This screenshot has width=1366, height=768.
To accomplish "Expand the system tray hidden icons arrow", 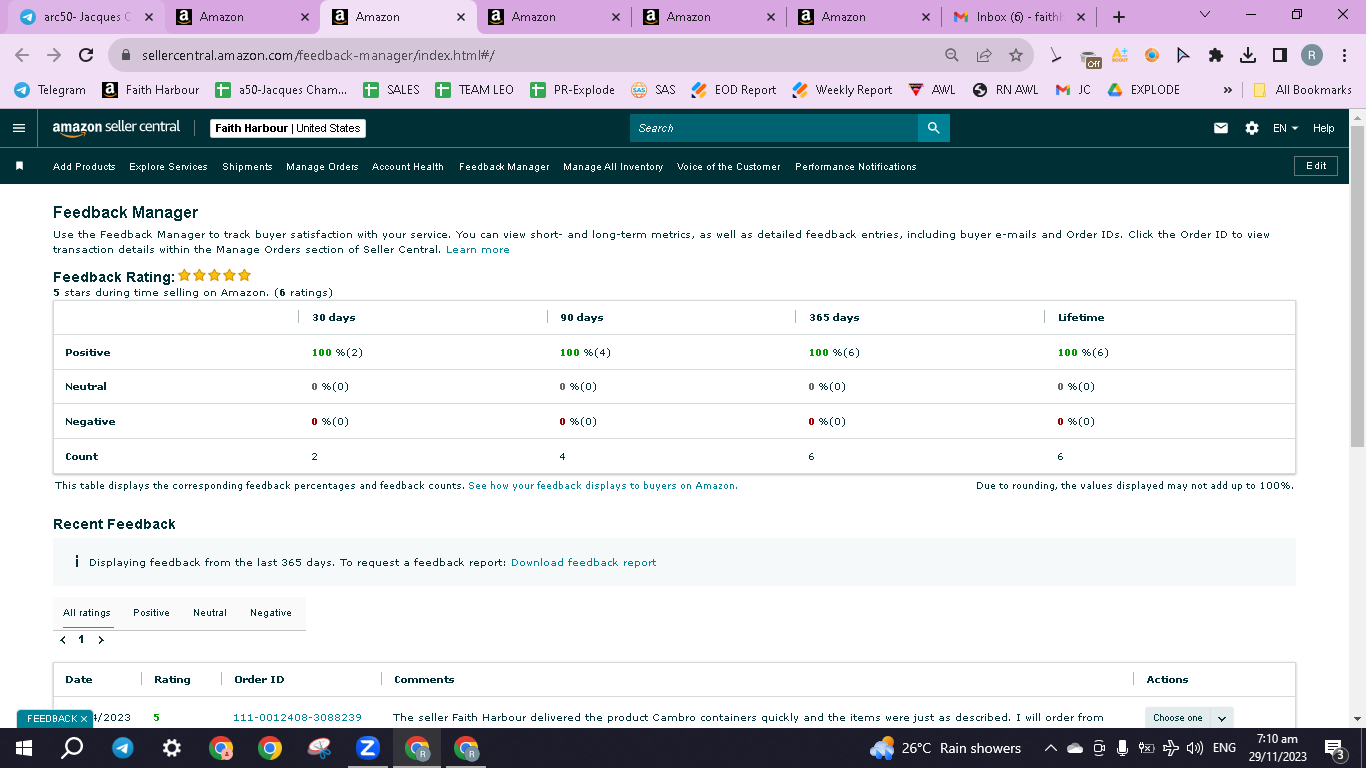I will (1050, 748).
